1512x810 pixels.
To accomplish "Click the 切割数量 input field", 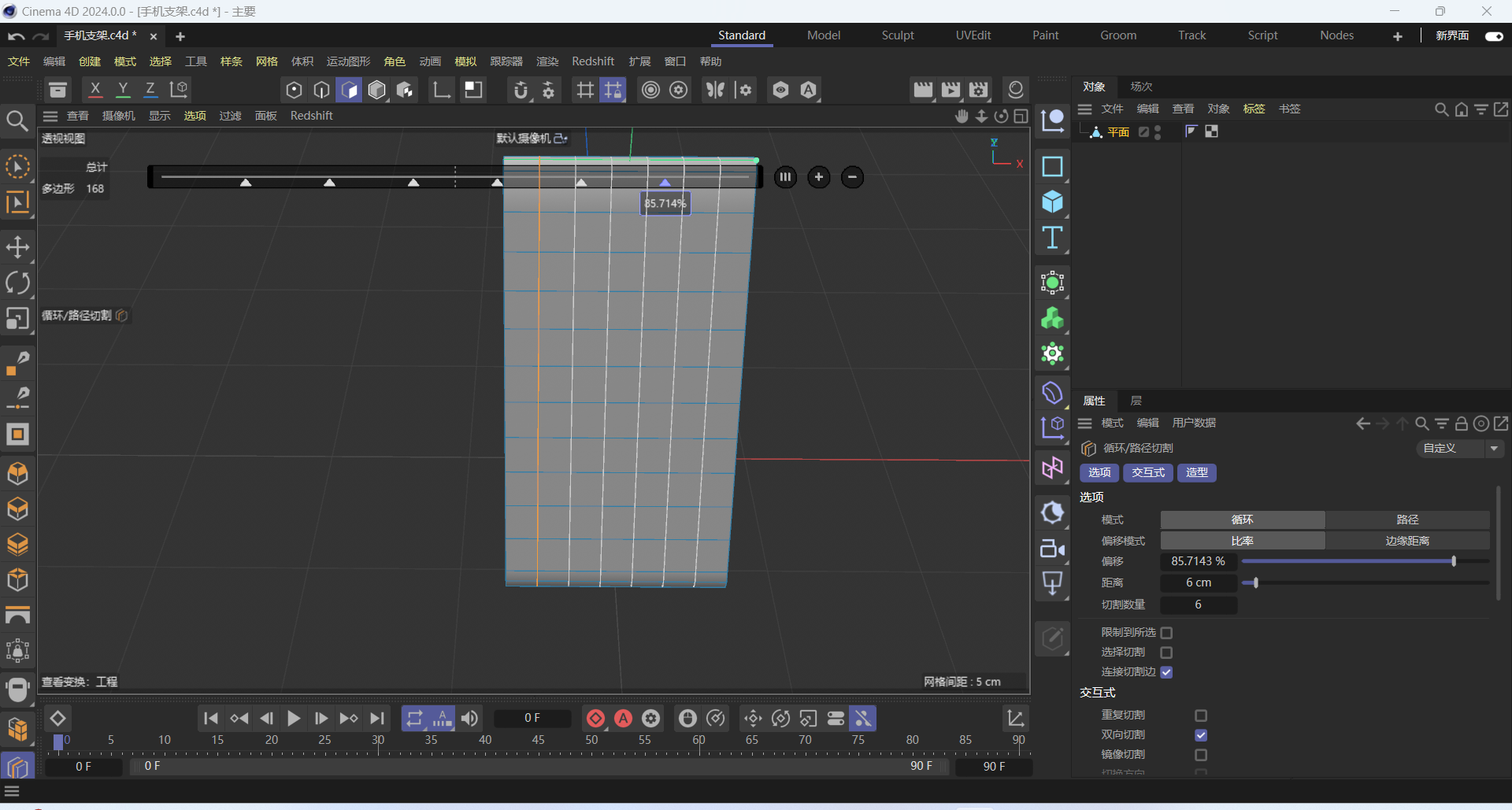I will 1198,605.
